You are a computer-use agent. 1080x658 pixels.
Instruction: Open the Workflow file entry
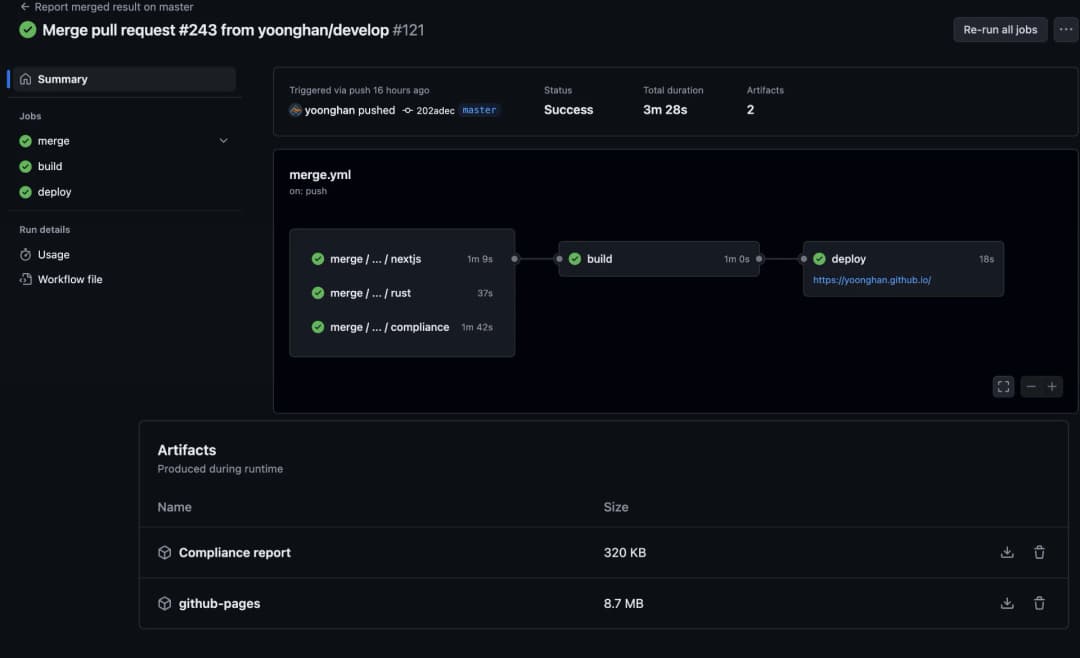(x=69, y=279)
